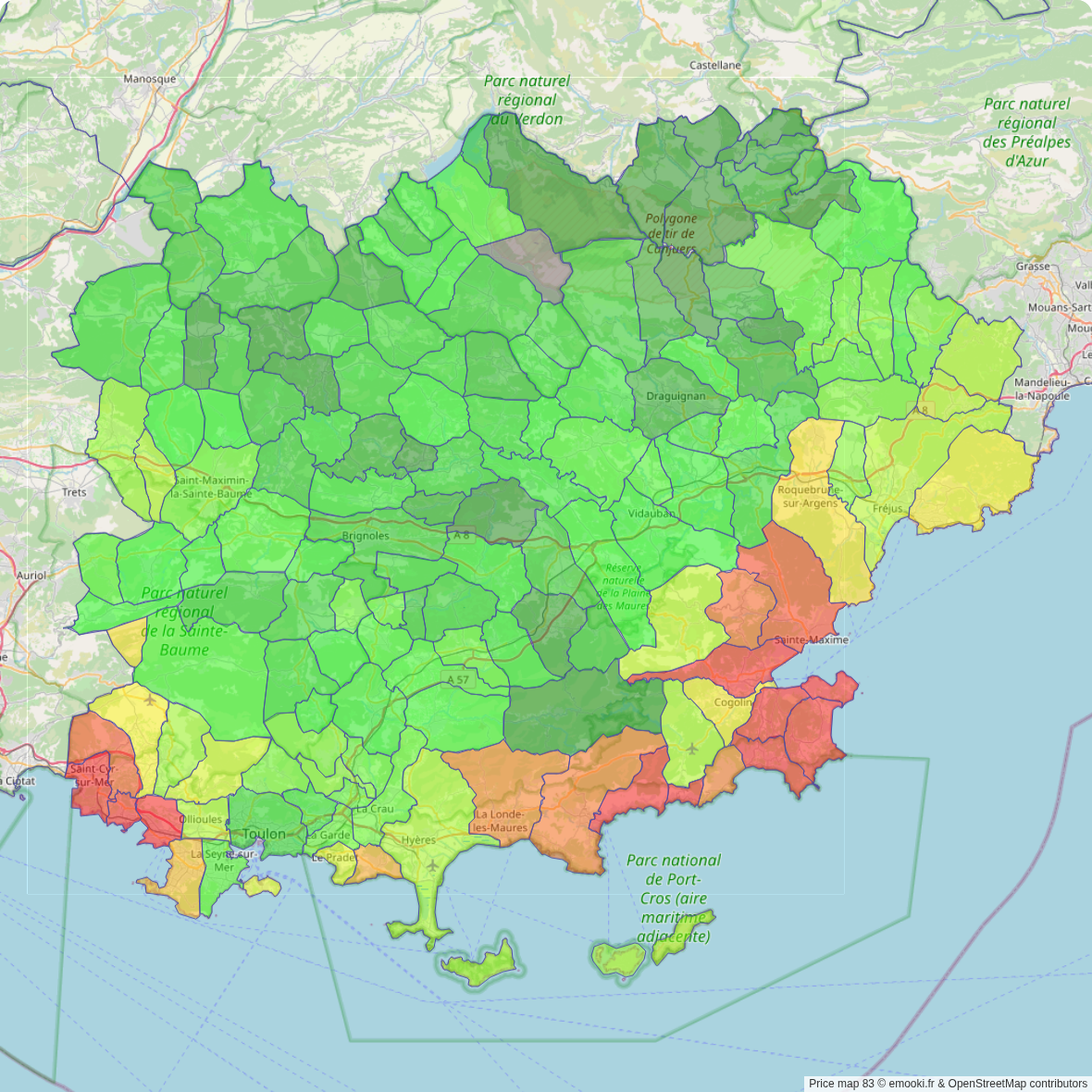The image size is (1092, 1092).
Task: Click the Manosque label in the northwest
Action: tap(149, 79)
